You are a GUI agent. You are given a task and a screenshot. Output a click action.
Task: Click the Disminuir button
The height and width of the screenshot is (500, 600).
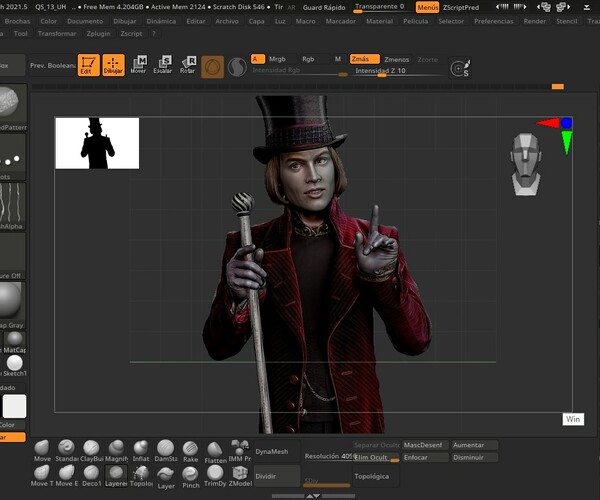coord(475,458)
